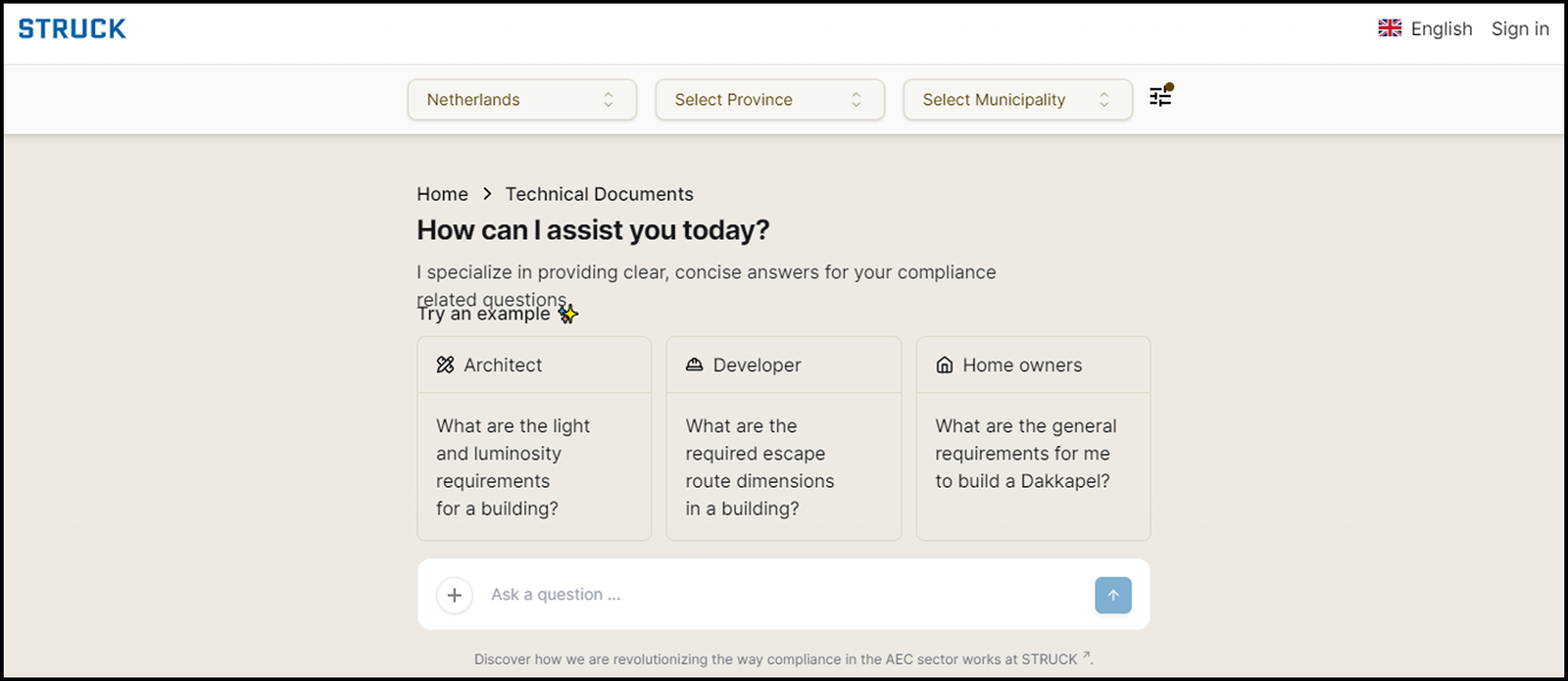Select the light and luminosity requirements example
Viewport: 1568px width, 681px height.
click(534, 467)
